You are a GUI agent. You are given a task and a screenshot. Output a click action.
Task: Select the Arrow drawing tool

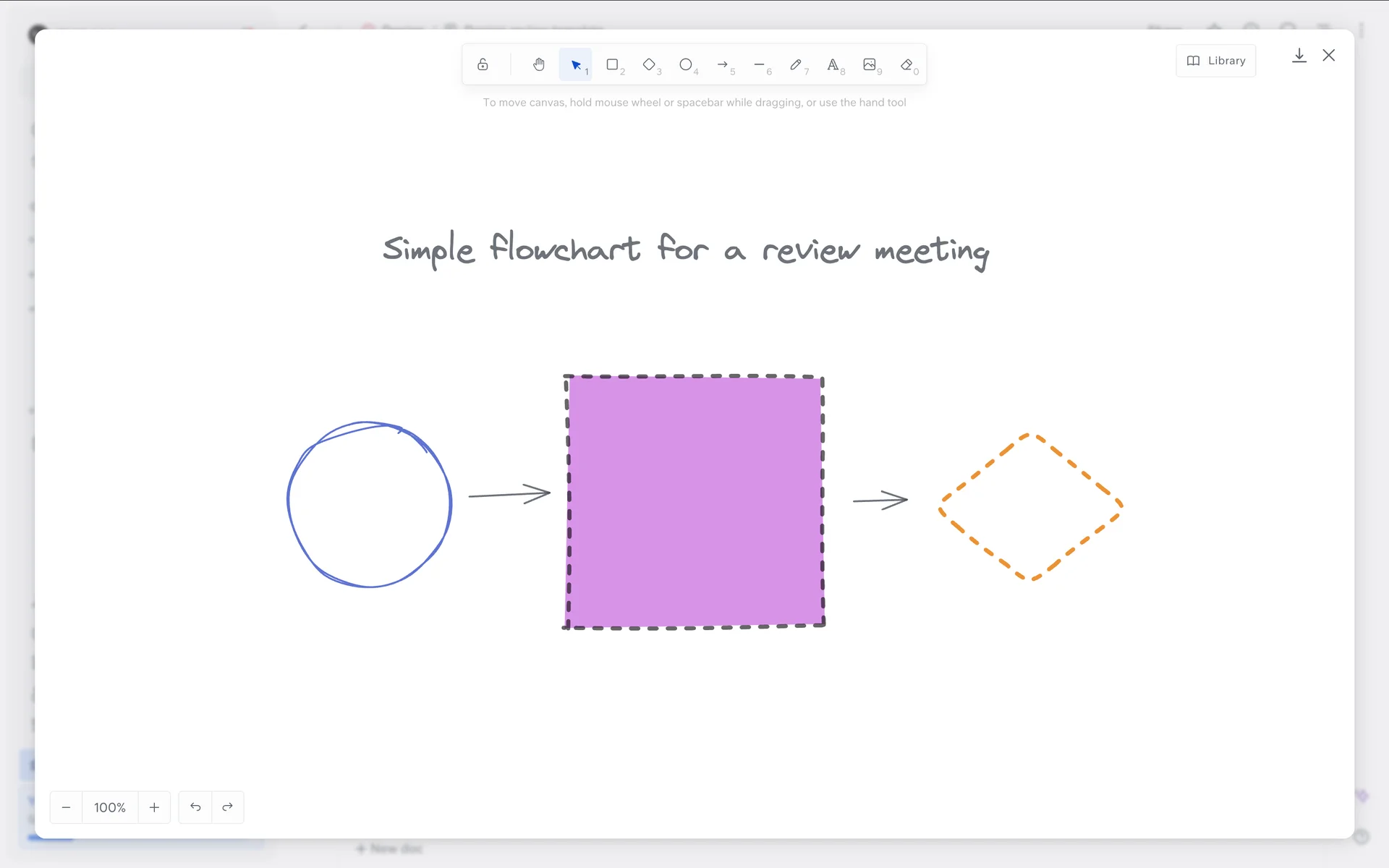coord(723,64)
